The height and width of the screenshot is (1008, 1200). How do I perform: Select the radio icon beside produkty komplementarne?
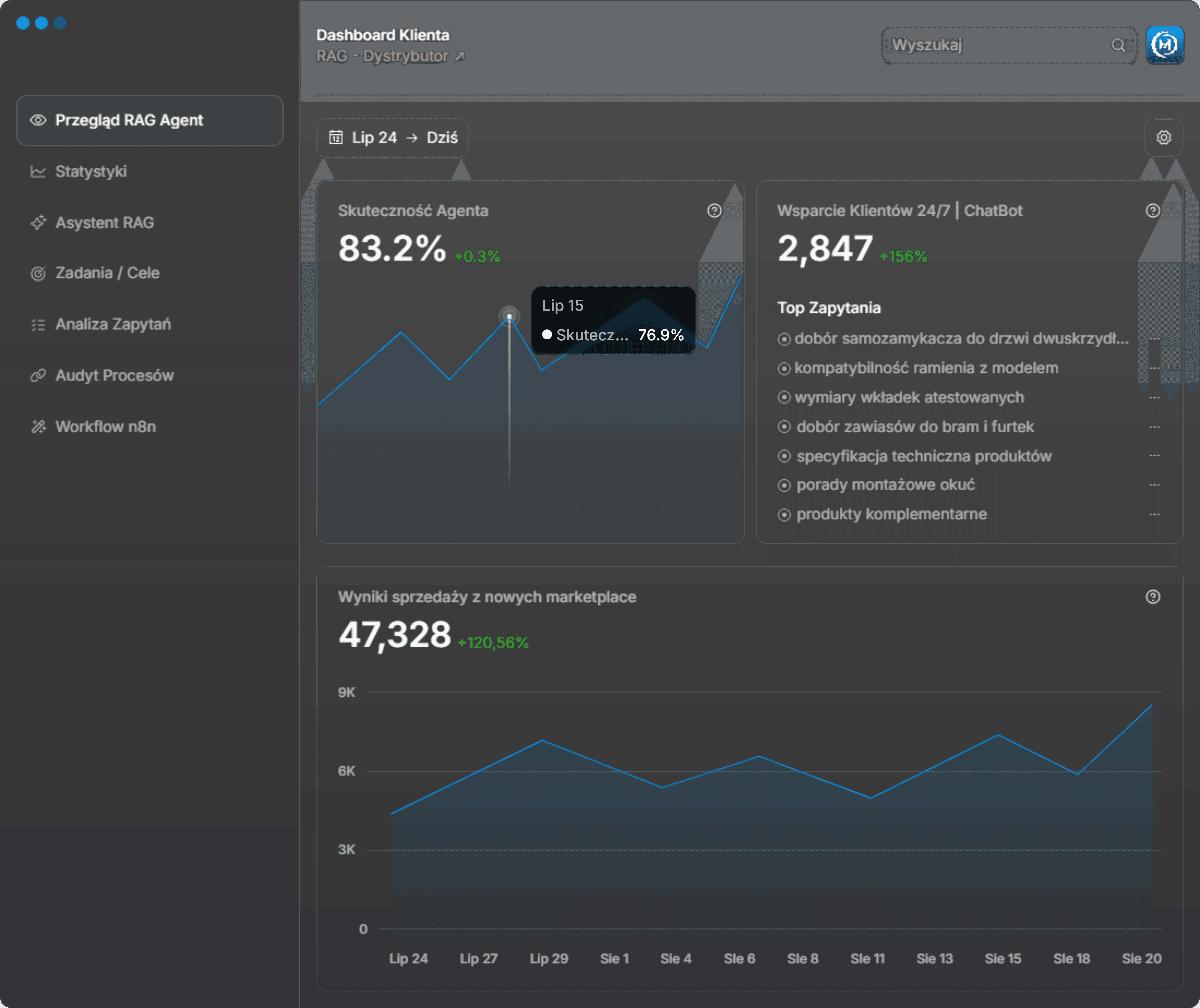784,515
